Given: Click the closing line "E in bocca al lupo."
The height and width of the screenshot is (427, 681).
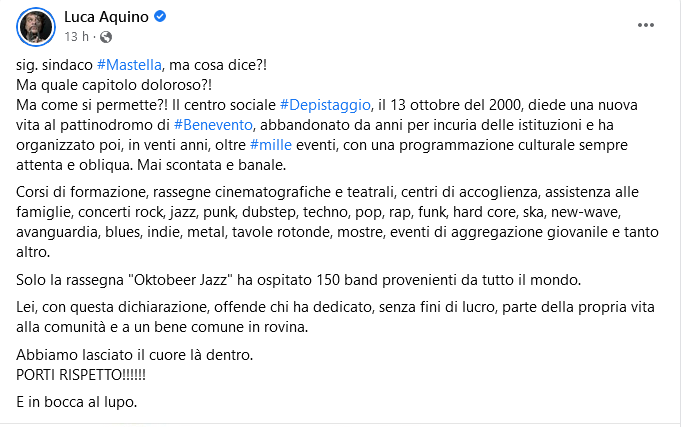Looking at the screenshot, I should tap(76, 402).
